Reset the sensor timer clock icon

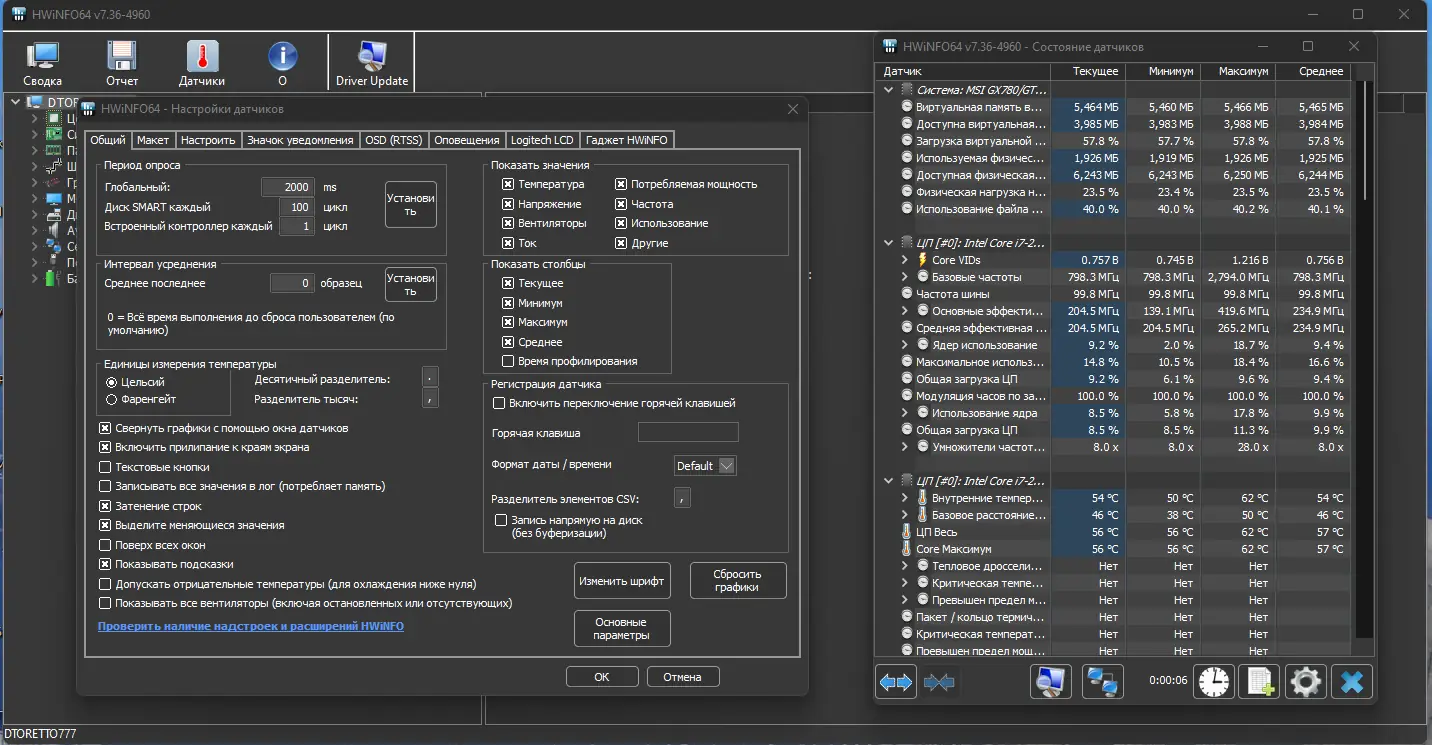point(1214,682)
